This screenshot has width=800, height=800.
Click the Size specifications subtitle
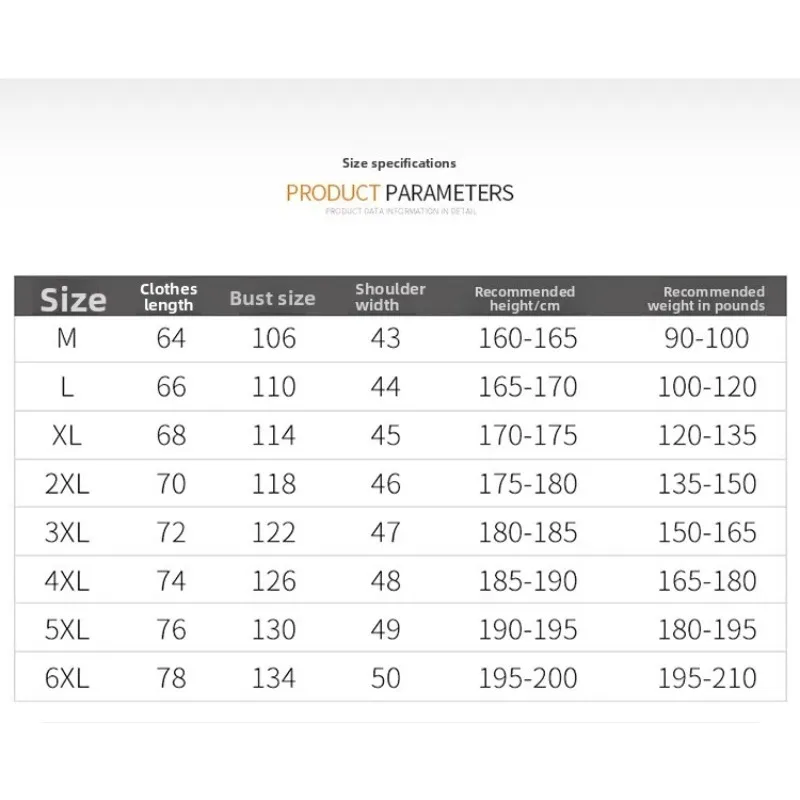399,163
